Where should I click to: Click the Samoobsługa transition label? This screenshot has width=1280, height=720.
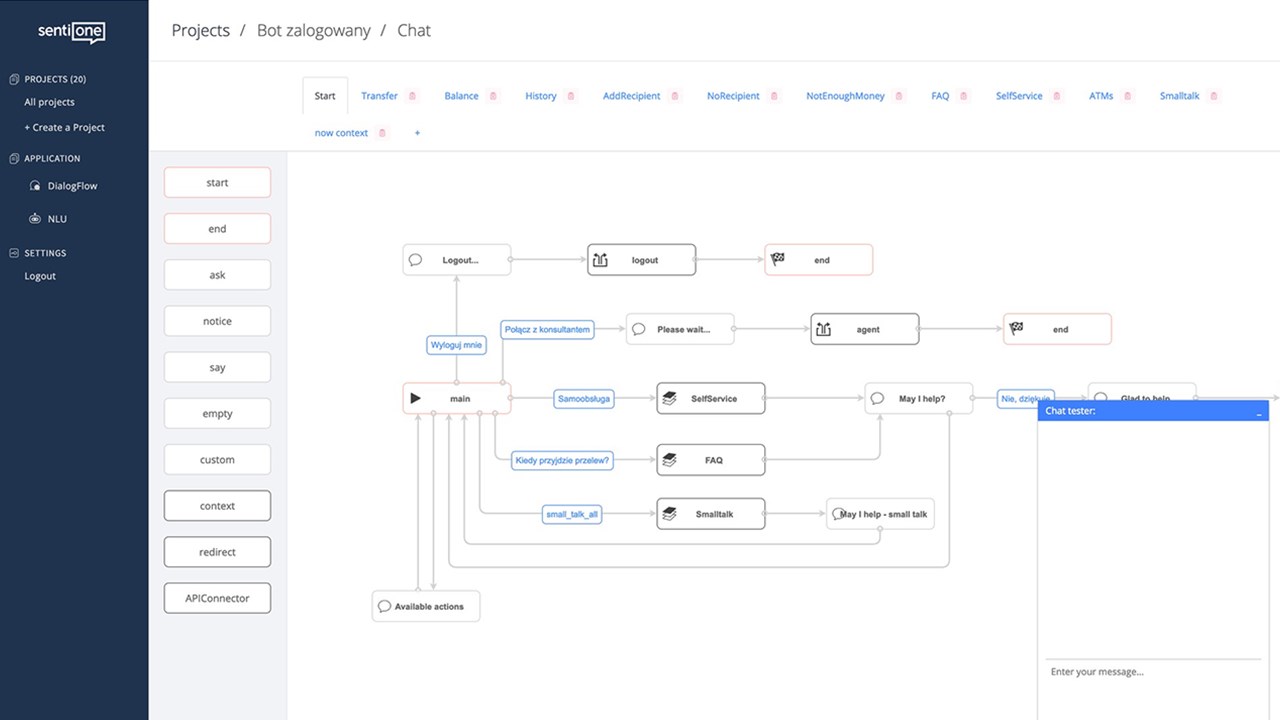[584, 398]
